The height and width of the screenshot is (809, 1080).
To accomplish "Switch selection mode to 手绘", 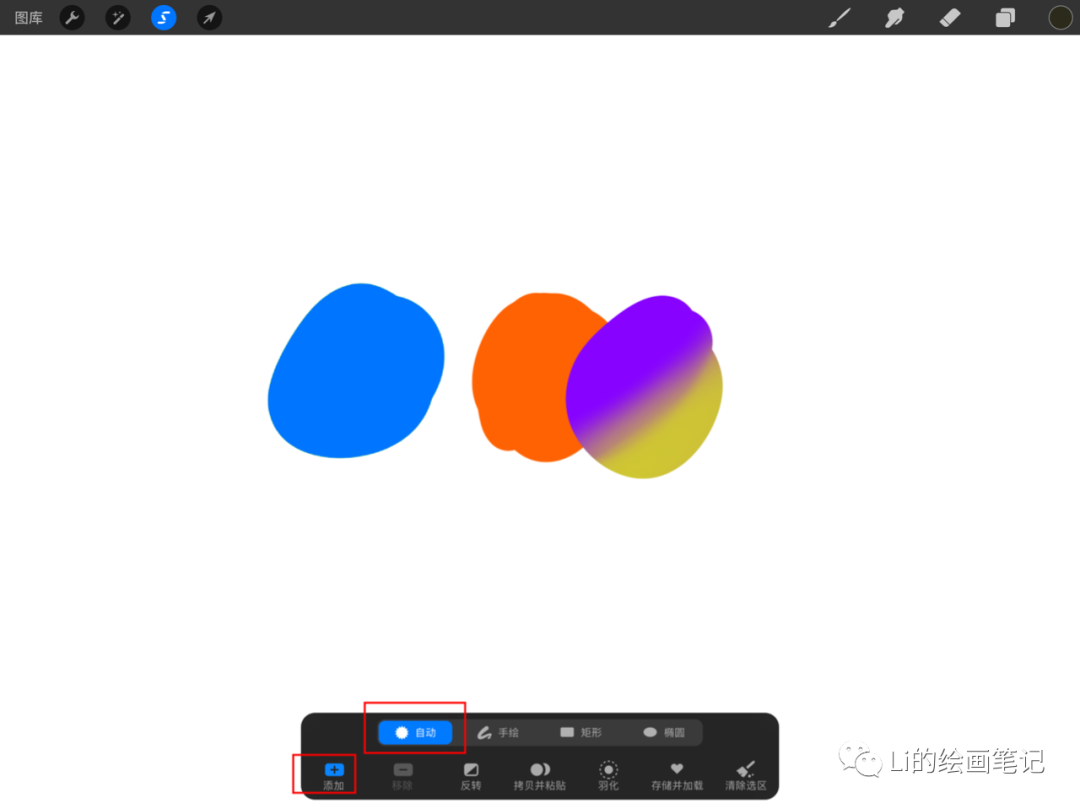I will (498, 733).
